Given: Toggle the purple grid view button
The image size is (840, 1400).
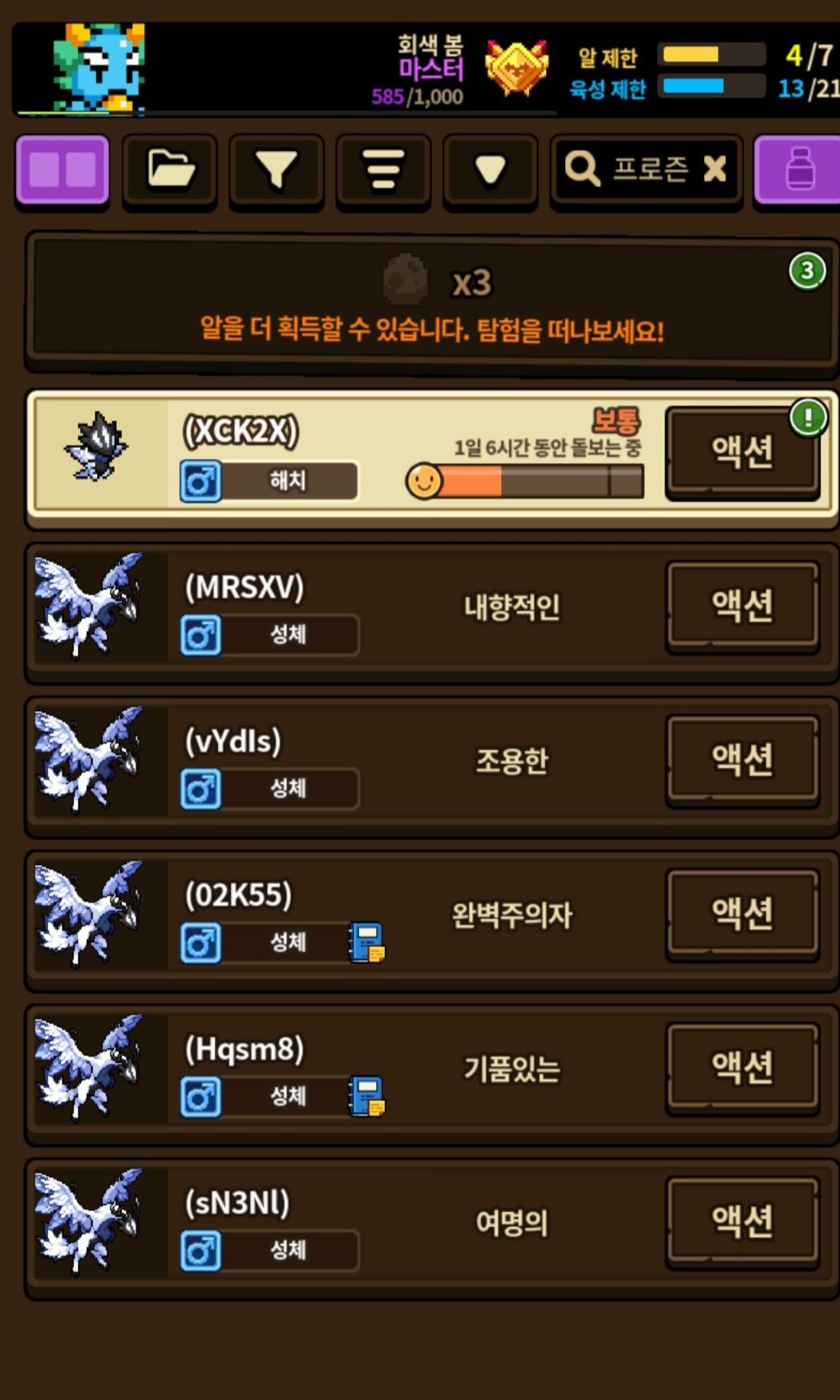Looking at the screenshot, I should (x=63, y=170).
